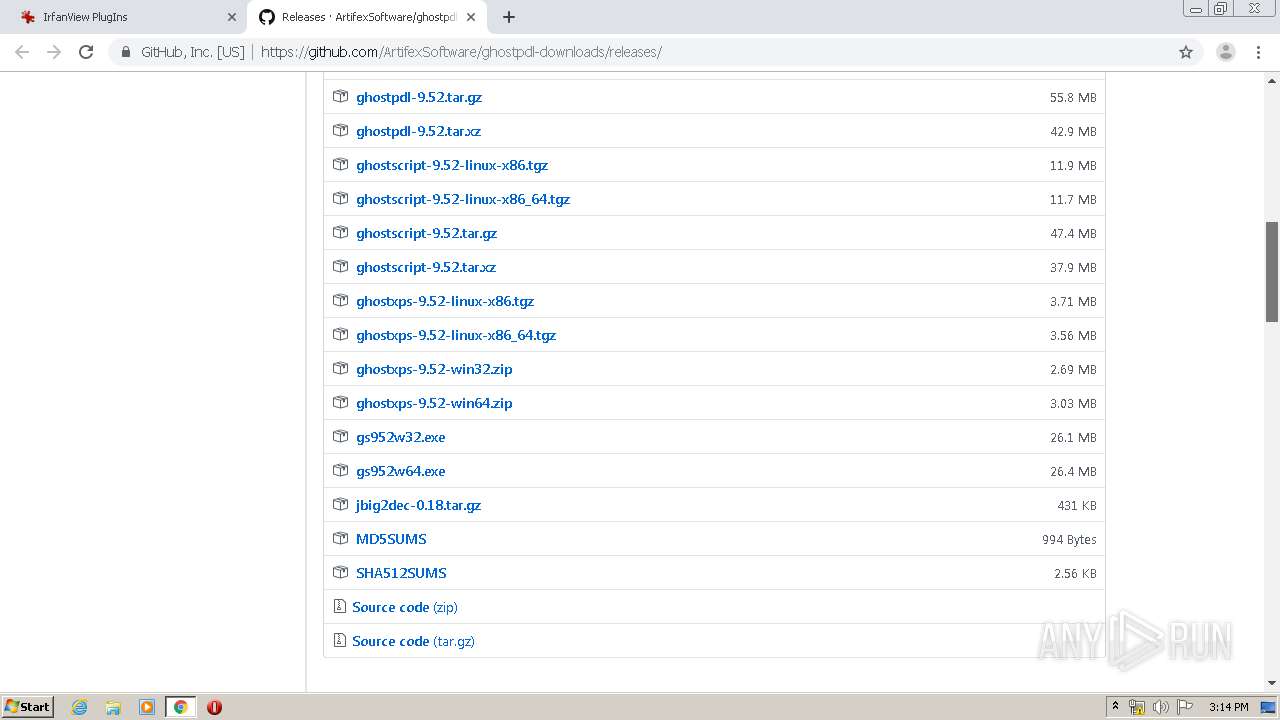Download ghostscript-9.52.tar.xz
Image resolution: width=1280 pixels, height=720 pixels.
[x=426, y=267]
